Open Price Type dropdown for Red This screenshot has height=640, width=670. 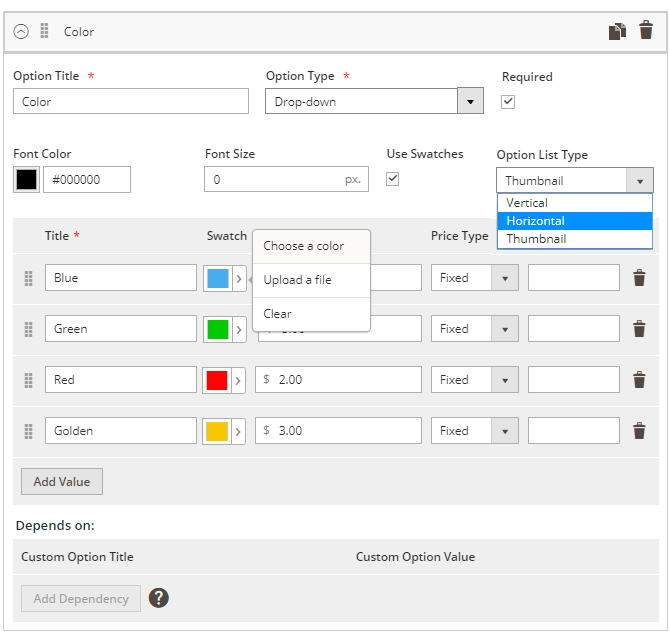[475, 379]
